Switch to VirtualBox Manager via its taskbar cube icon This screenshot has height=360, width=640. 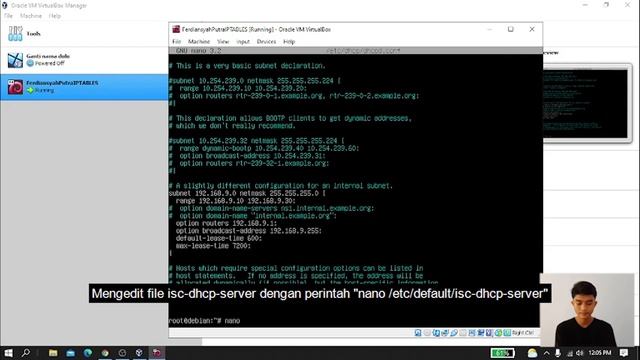click(x=139, y=353)
